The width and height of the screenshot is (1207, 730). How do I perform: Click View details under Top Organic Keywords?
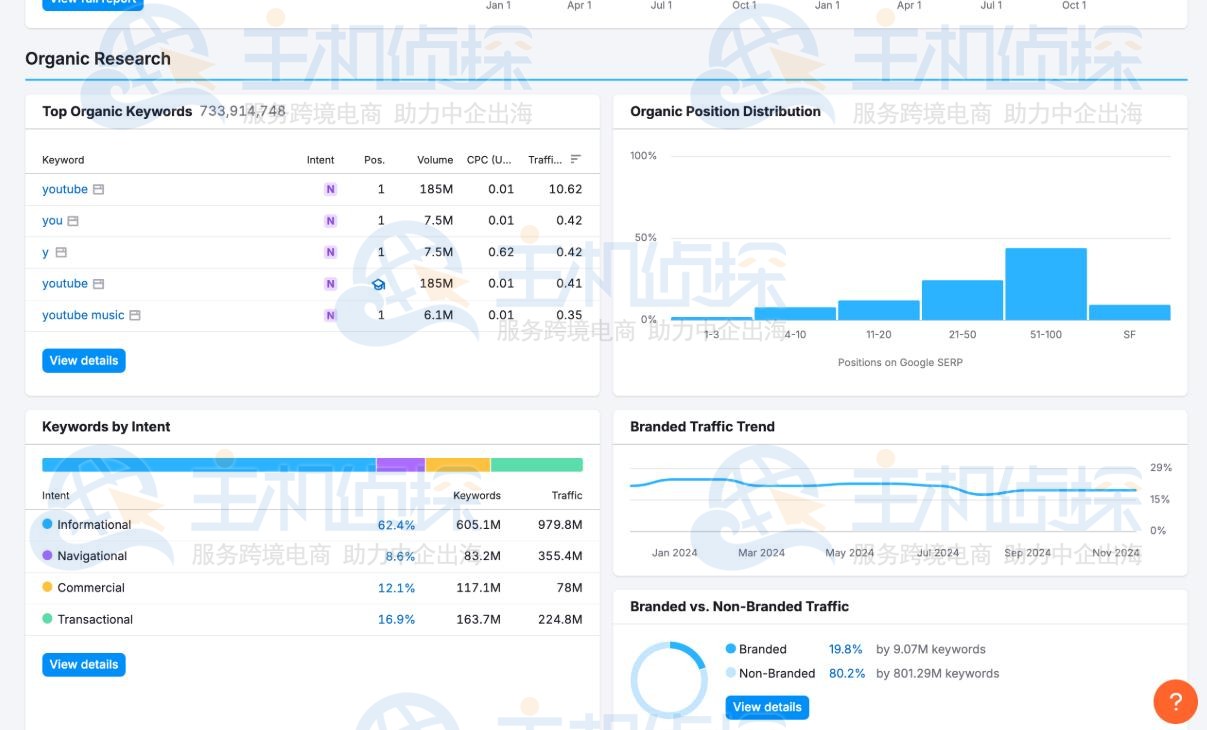tap(83, 360)
